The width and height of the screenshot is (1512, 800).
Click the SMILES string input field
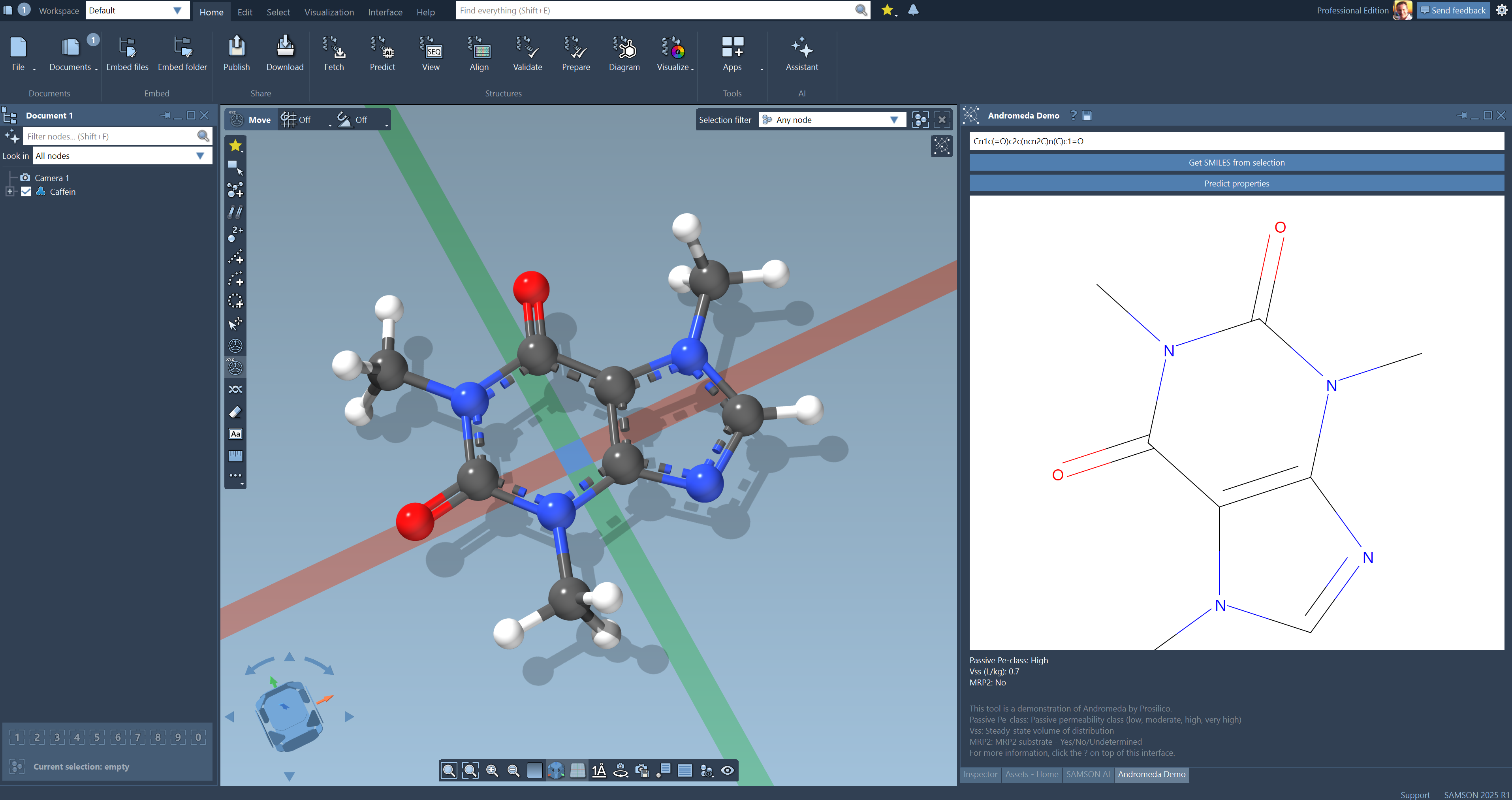click(x=1236, y=141)
